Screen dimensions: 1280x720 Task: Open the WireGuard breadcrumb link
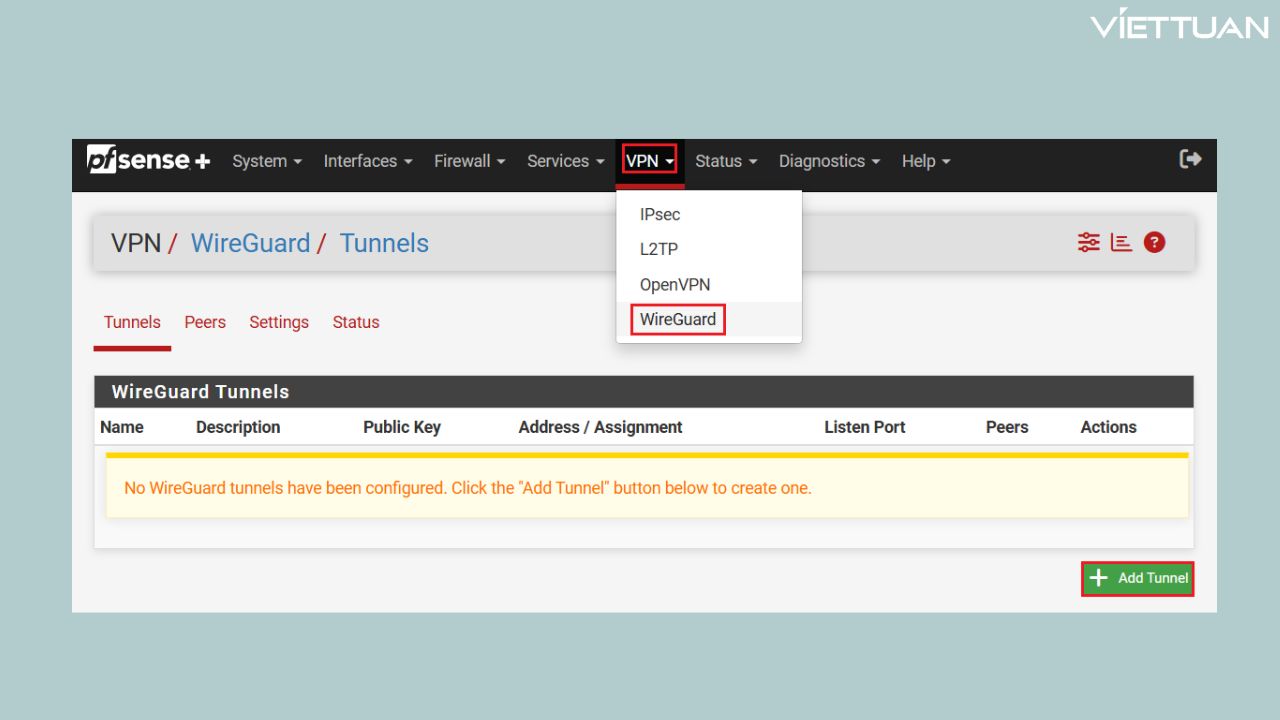pos(250,243)
